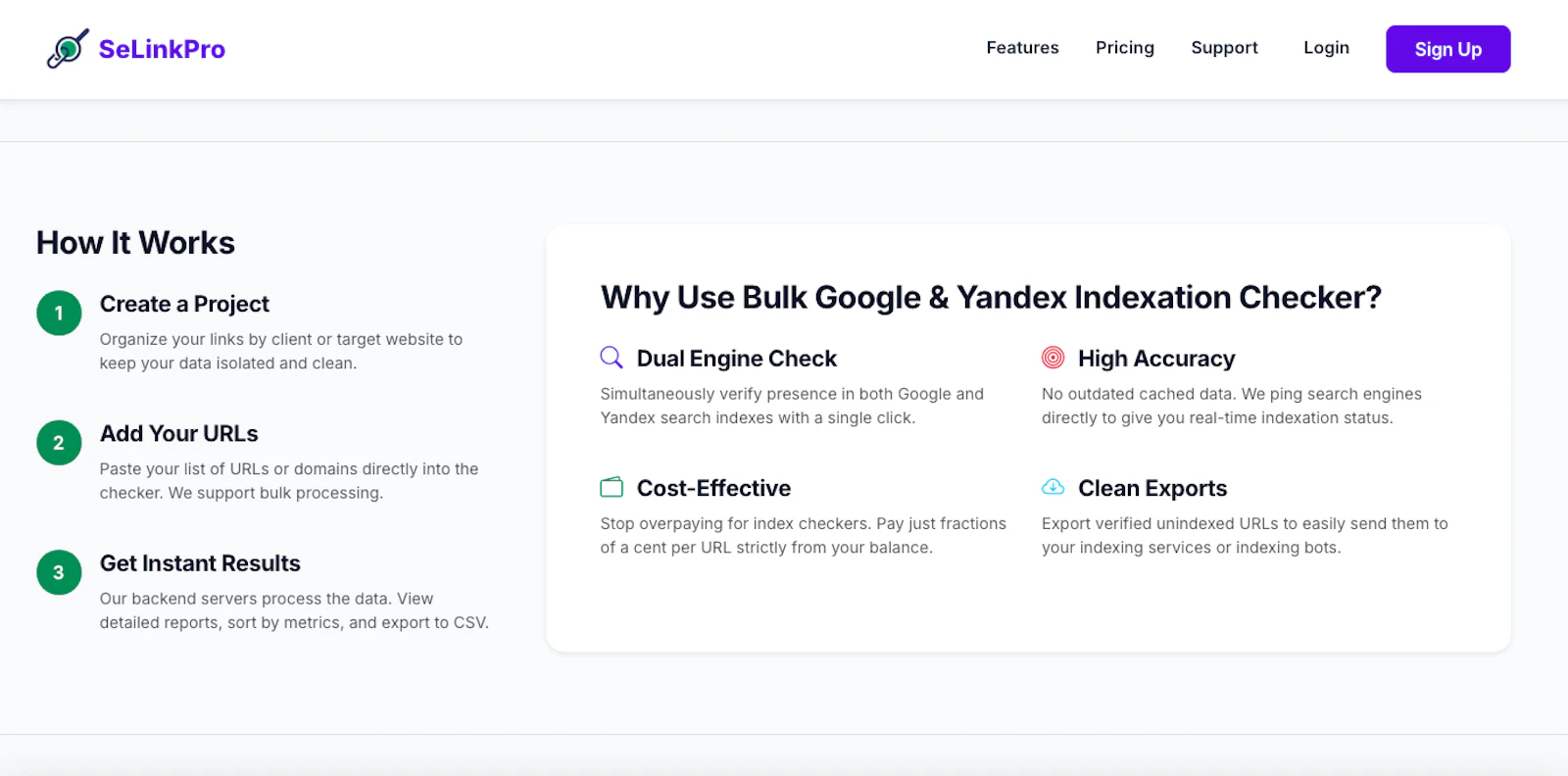1568x776 pixels.
Task: Click the magnifier icon beside Dual Engine Check
Action: (x=612, y=357)
